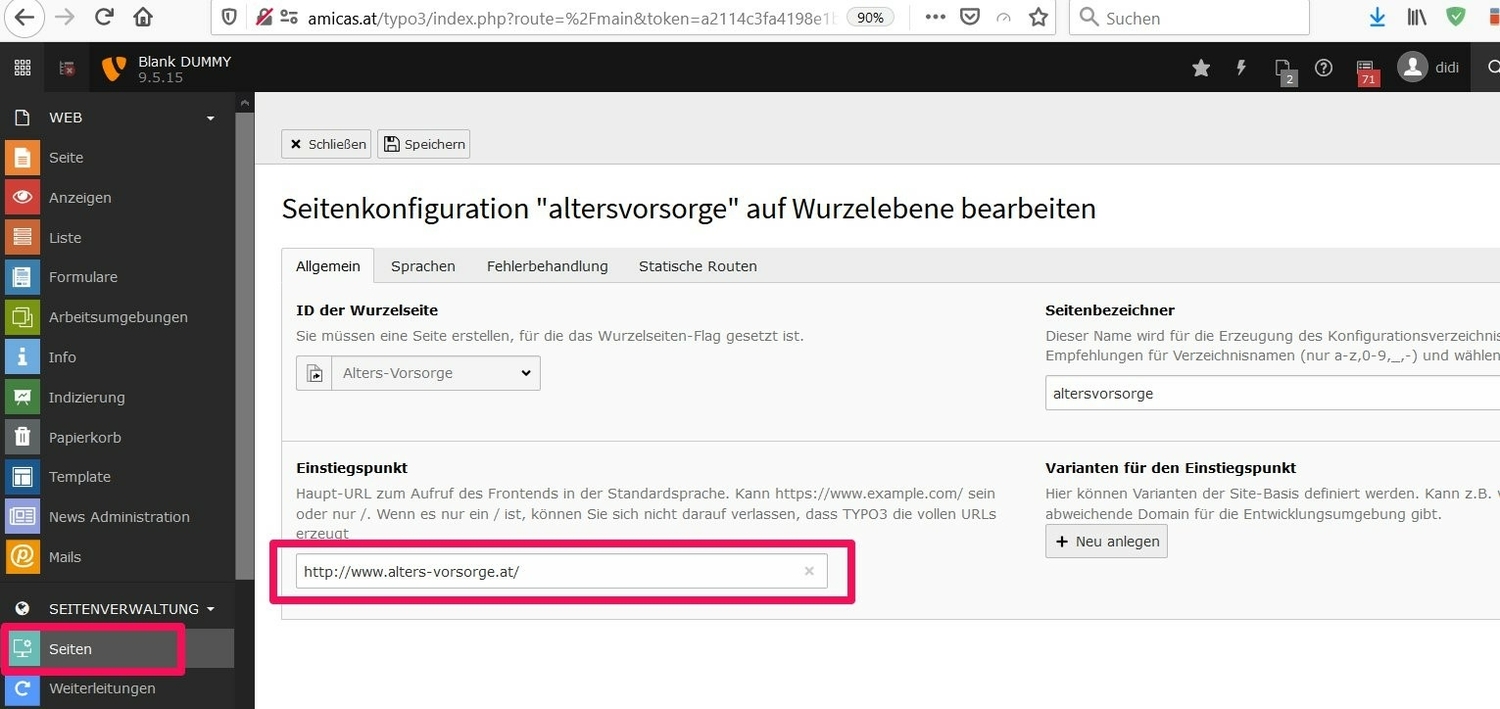Screen dimensions: 1500x709
Task: Bookmark this page with browser star
Action: coord(1039,17)
